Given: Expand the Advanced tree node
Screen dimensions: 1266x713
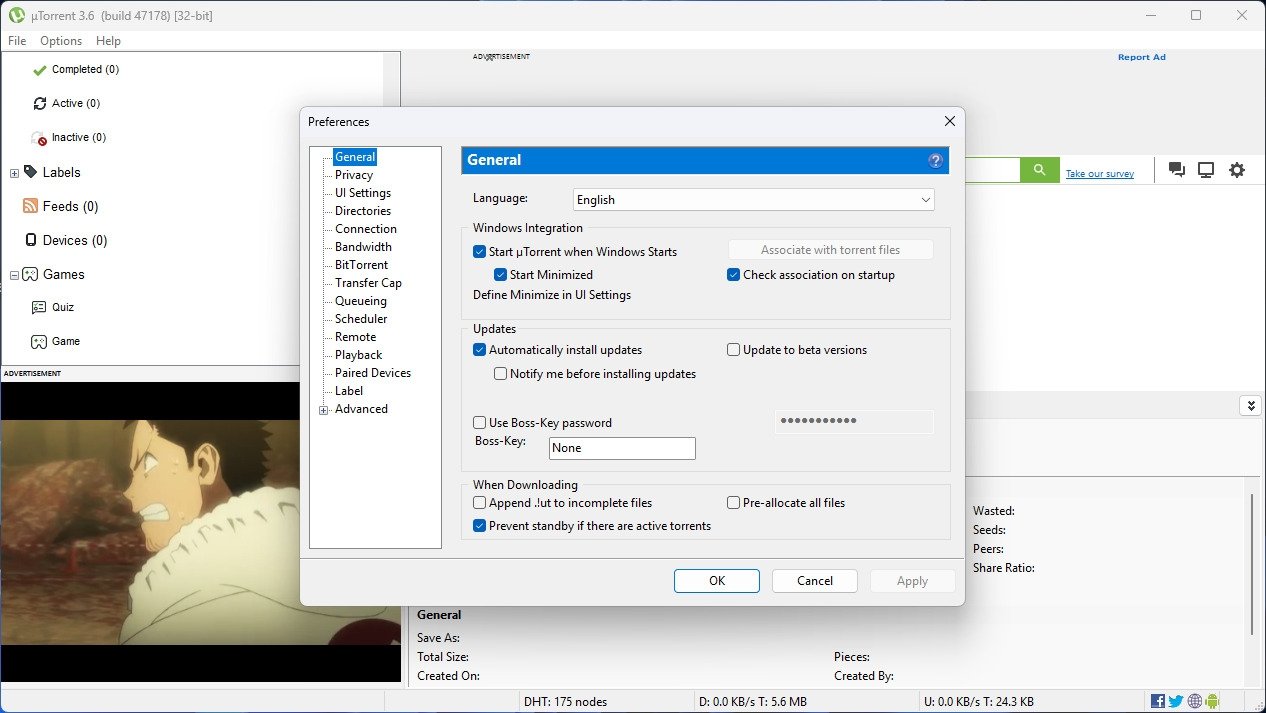Looking at the screenshot, I should [324, 410].
